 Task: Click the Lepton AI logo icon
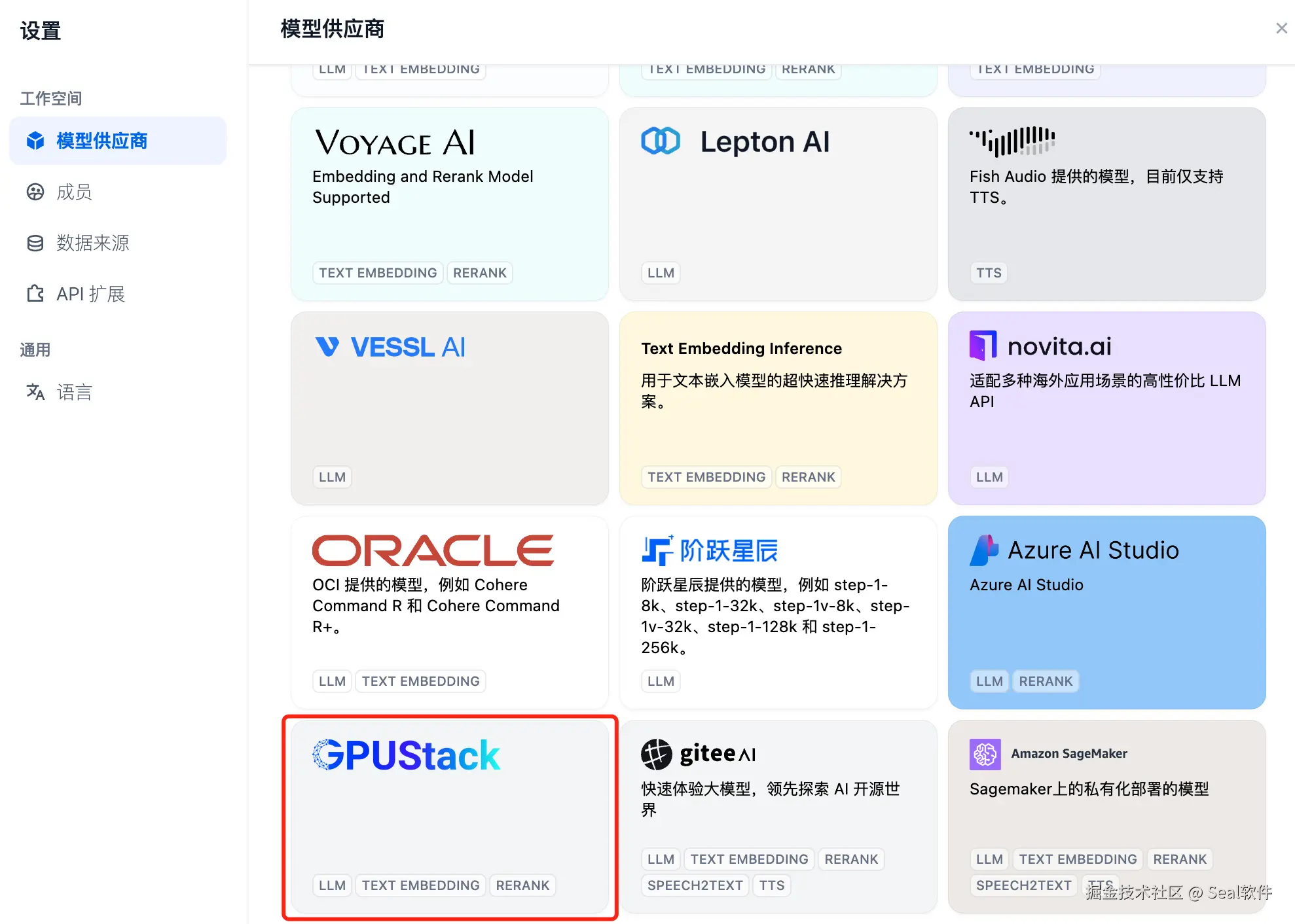[x=660, y=141]
